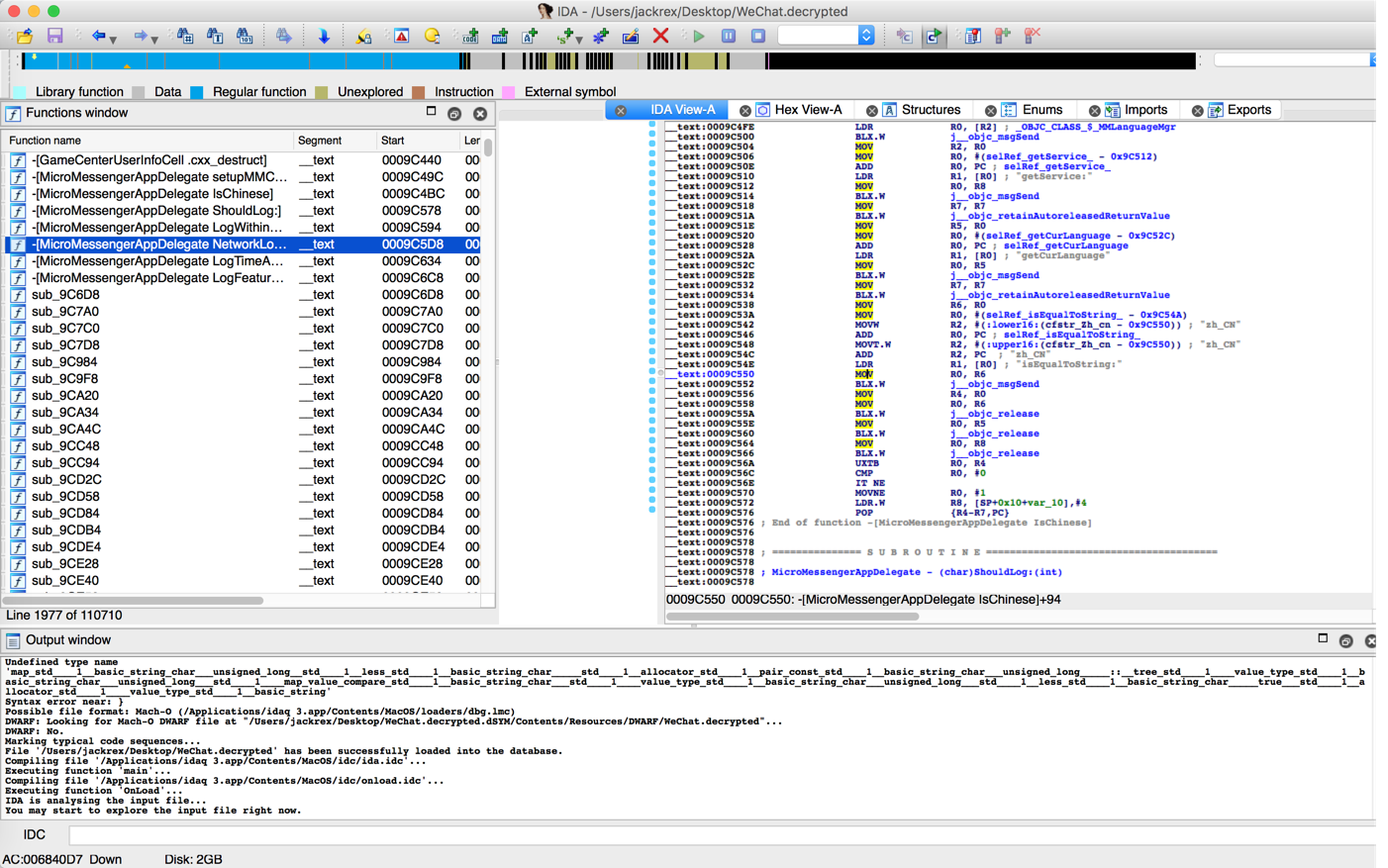Open the Jump forward arrow dropdown

[x=154, y=40]
